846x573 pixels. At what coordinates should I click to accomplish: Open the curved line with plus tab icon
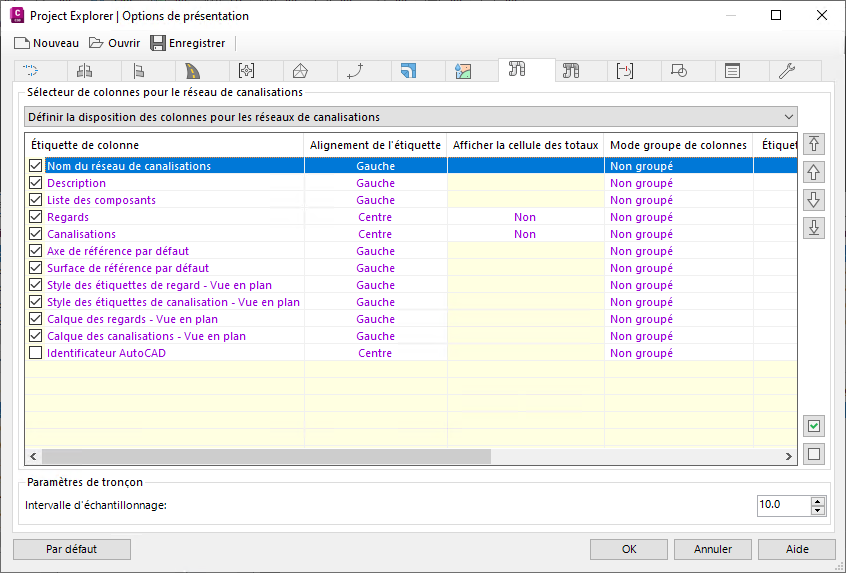coord(355,71)
